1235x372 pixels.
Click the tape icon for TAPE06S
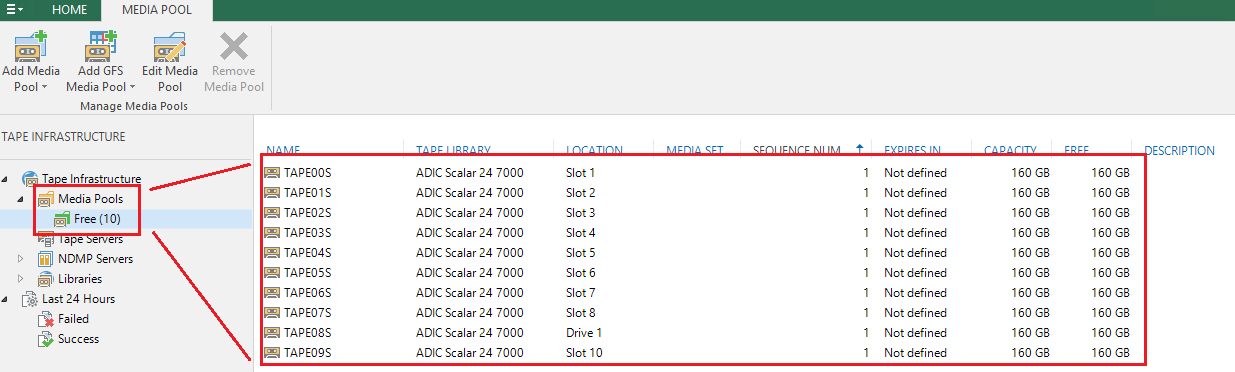pyautogui.click(x=272, y=293)
